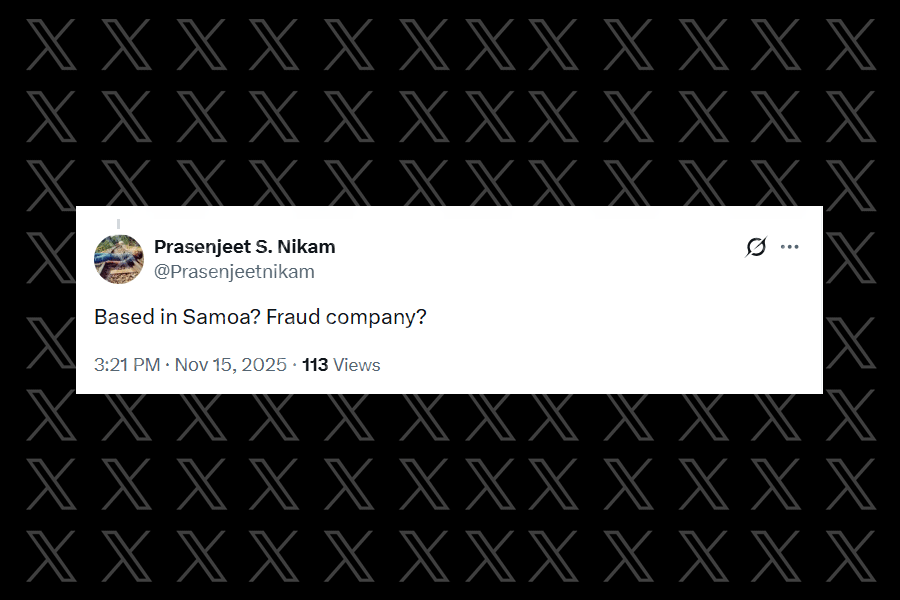
Task: Click the dot separator before the view count
Action: click(x=295, y=365)
